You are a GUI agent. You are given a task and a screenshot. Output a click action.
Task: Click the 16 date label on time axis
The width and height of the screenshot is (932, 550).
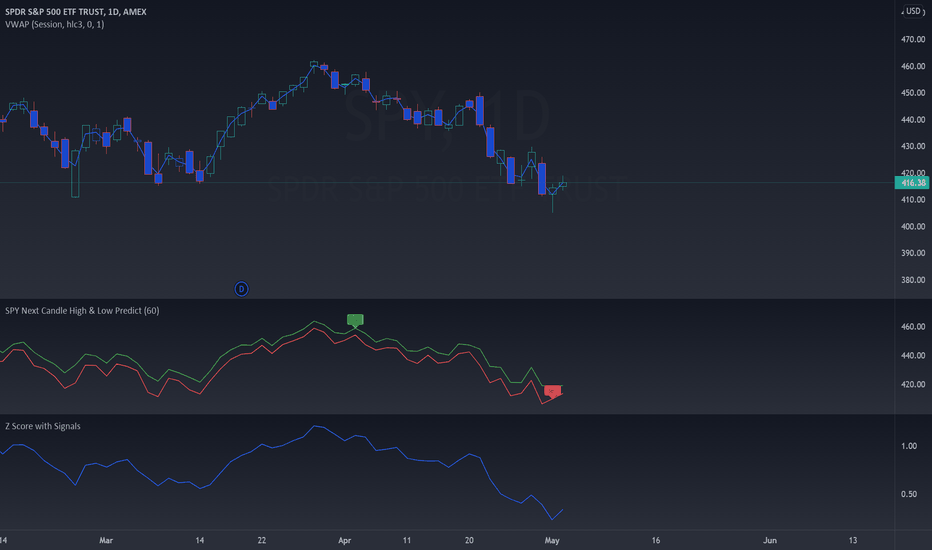point(656,540)
